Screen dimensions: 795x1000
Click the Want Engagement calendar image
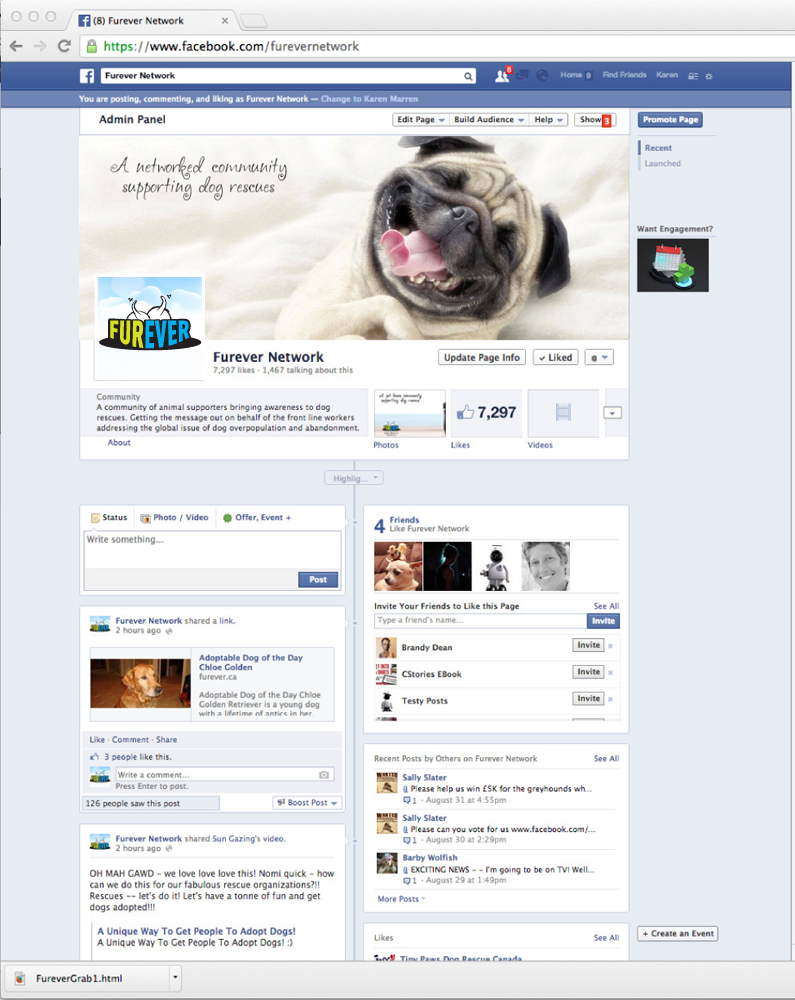[x=673, y=265]
